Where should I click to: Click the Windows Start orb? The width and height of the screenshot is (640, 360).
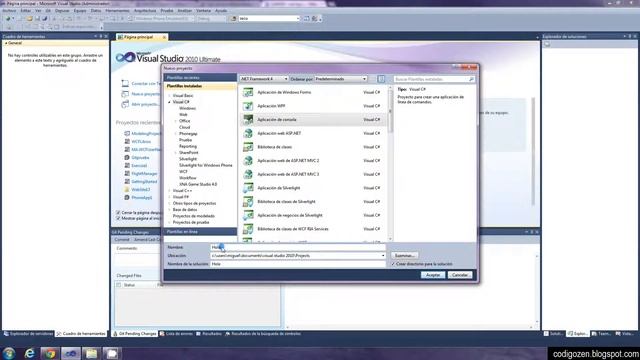click(9, 353)
